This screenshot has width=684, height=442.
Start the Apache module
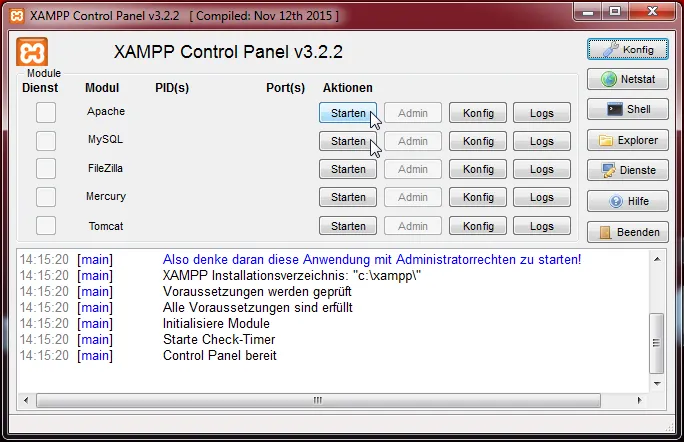point(348,113)
